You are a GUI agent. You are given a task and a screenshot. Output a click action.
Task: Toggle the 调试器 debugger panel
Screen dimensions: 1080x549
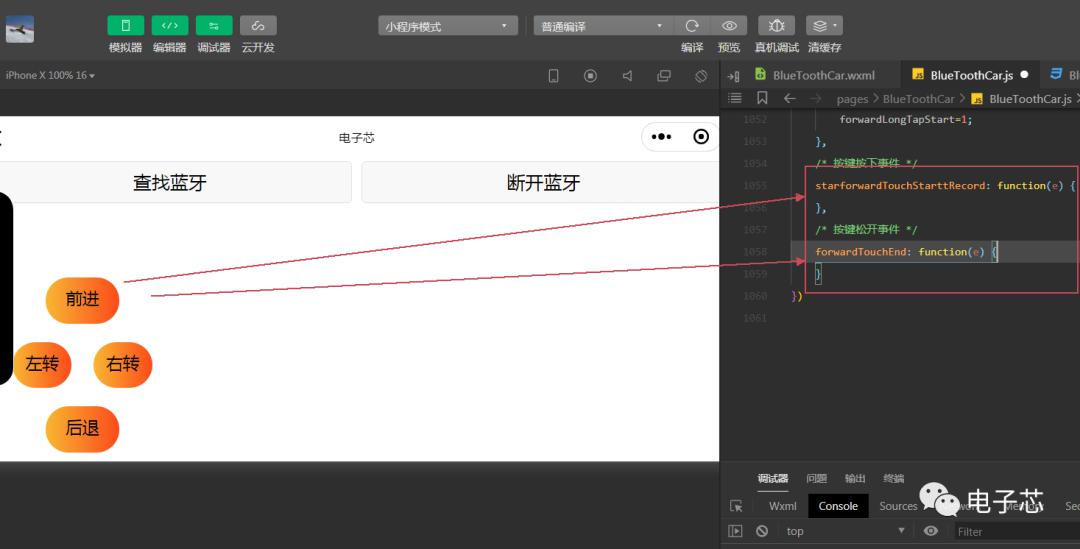click(x=213, y=26)
